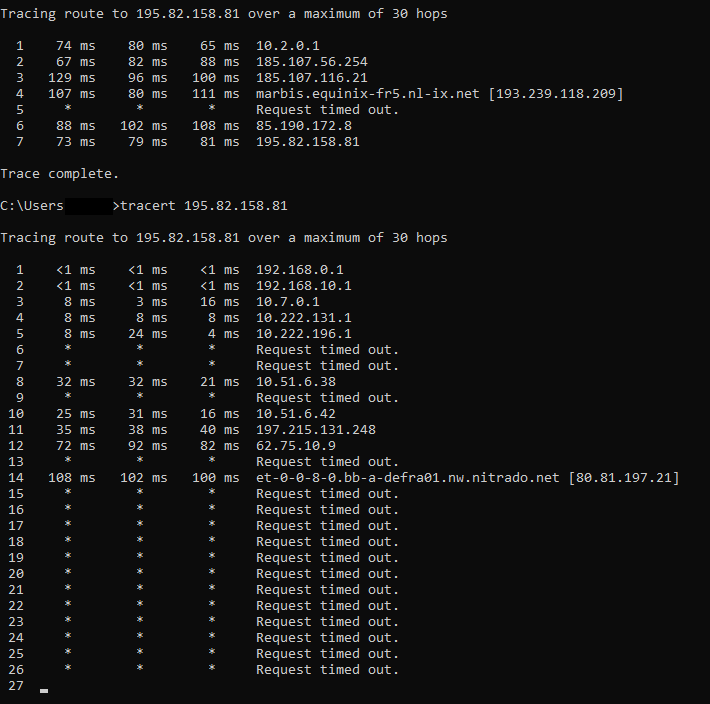The image size is (710, 704).
Task: Click the address 10.2.0.1 in first trace
Action: pyautogui.click(x=288, y=46)
